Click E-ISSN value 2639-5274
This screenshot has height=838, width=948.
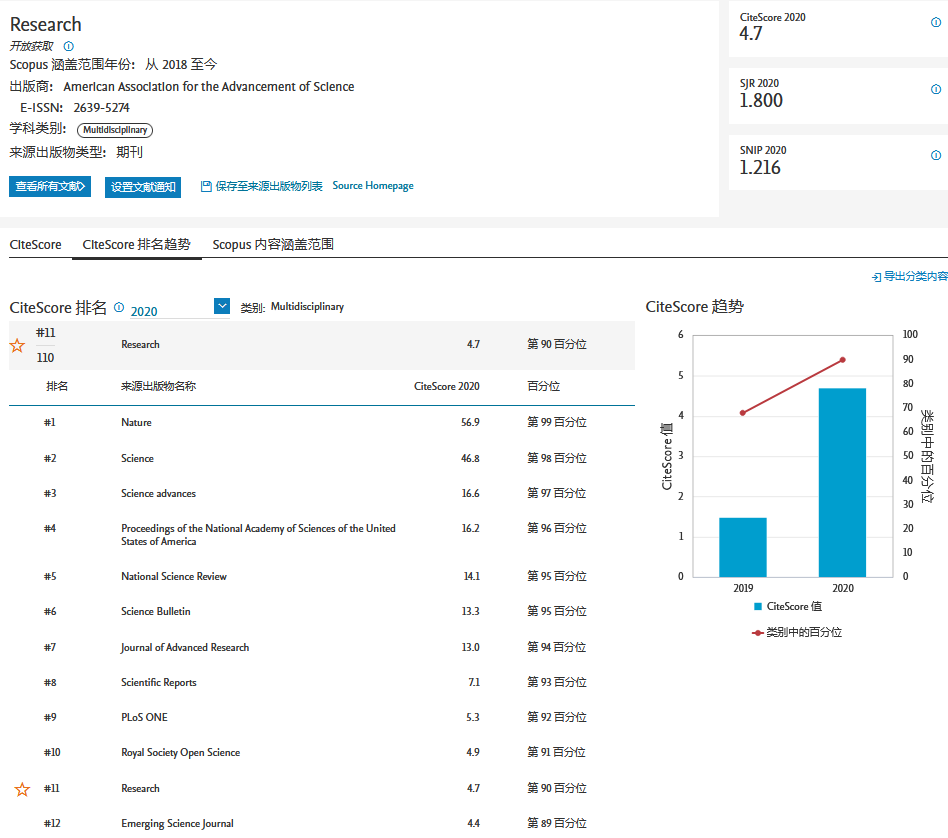[102, 108]
